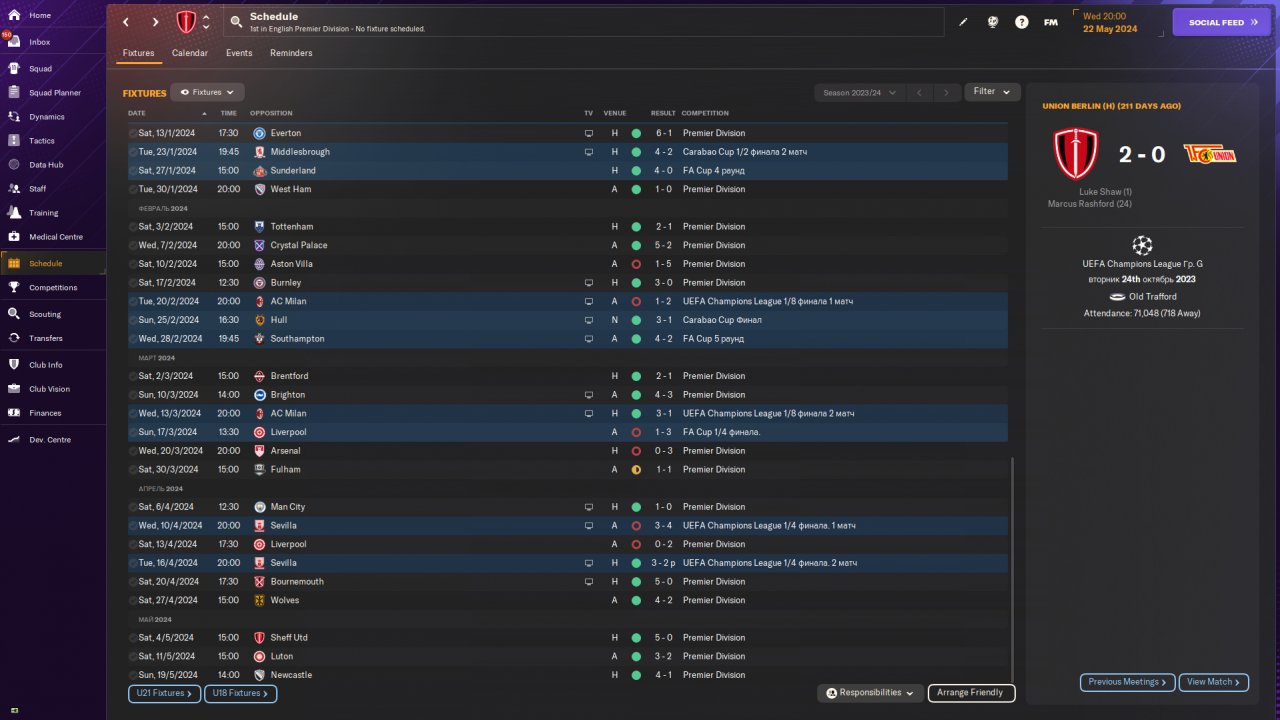Click the club switcher chevrons beside the badge
The image size is (1280, 720).
(x=207, y=22)
